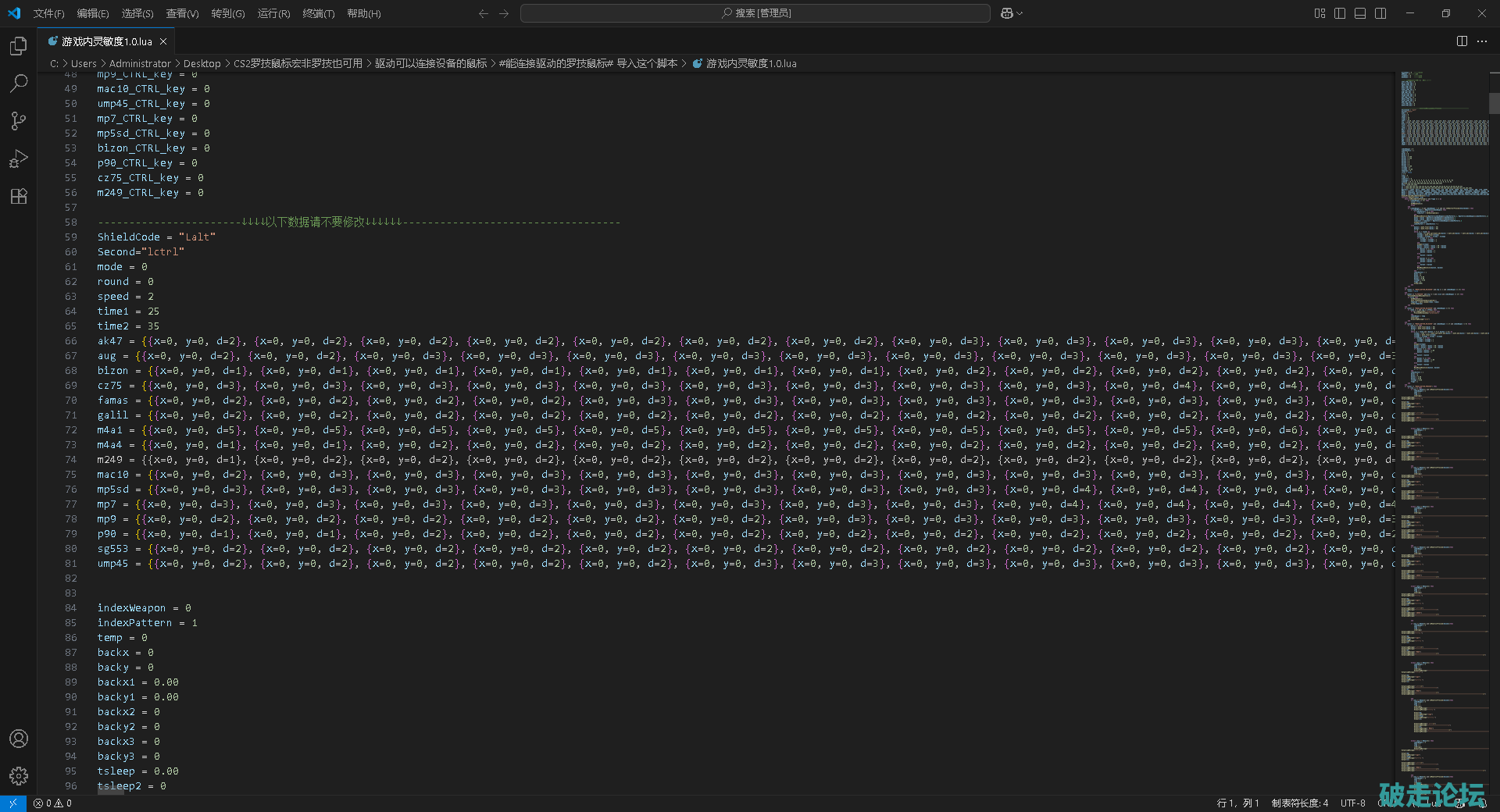Expand the Desktop breadcrumb folder
Viewport: 1500px width, 812px height.
pos(202,64)
